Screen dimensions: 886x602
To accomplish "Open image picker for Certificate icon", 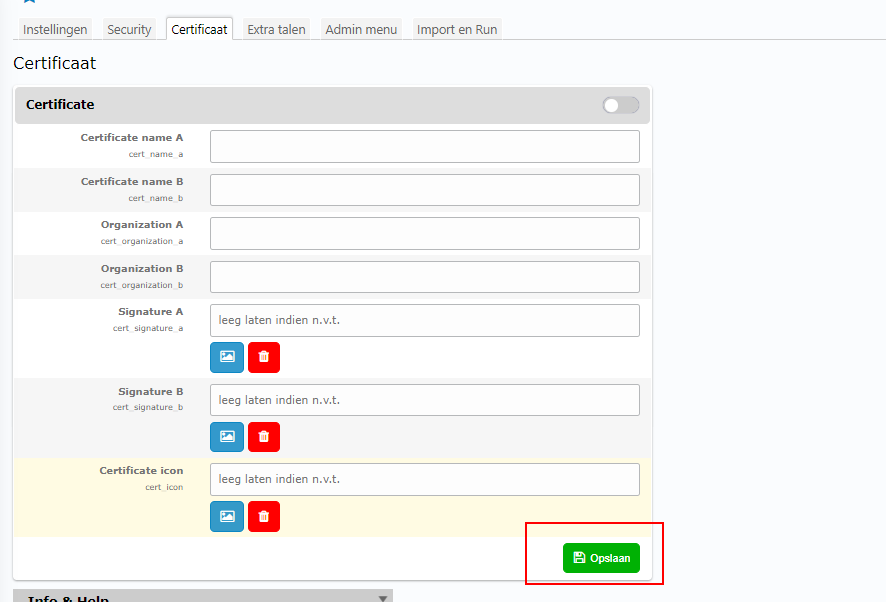I will coord(227,516).
